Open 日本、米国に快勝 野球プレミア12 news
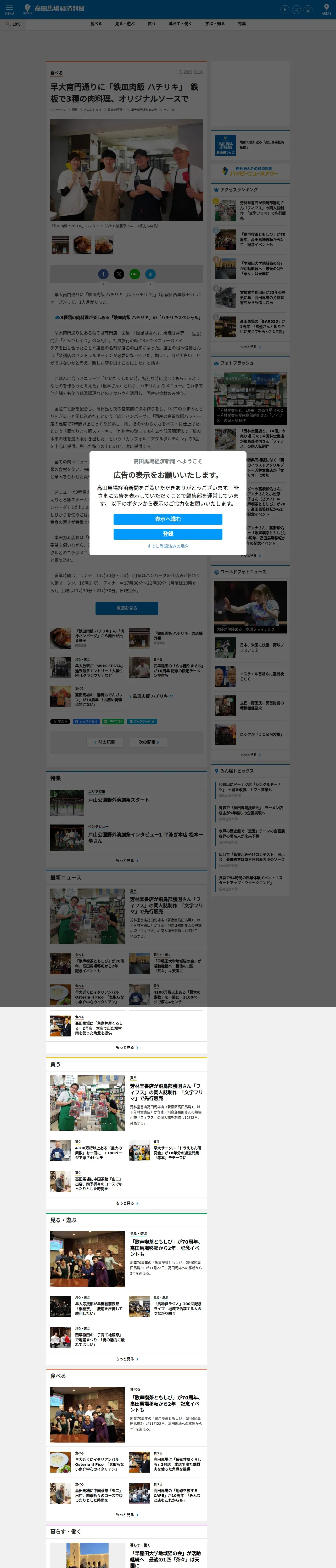The height and width of the screenshot is (1568, 336). (x=251, y=648)
